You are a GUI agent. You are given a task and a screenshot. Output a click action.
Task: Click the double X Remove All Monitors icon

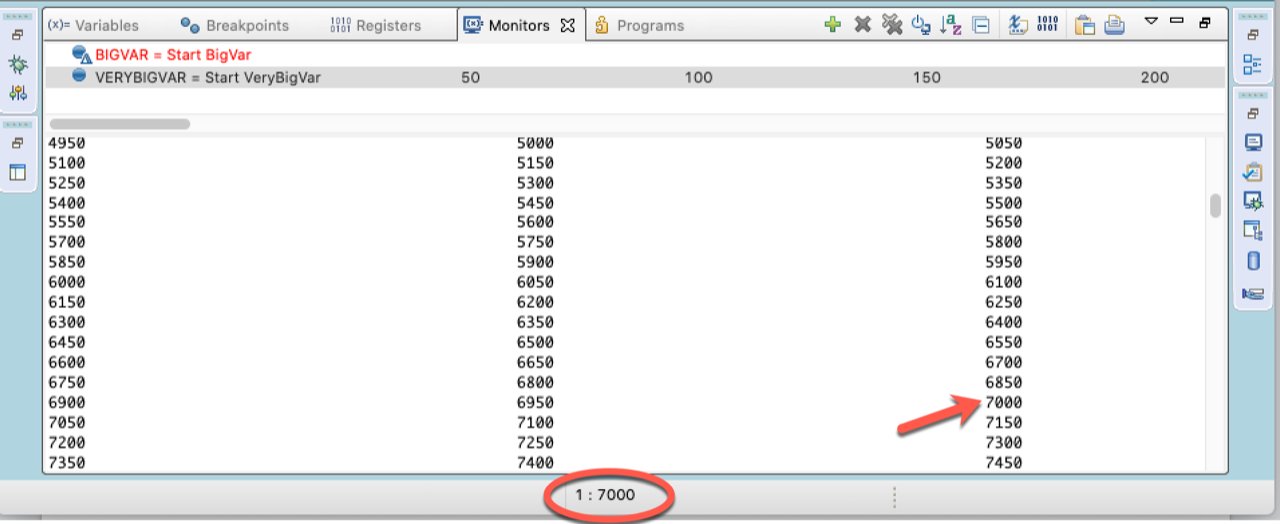pyautogui.click(x=891, y=25)
